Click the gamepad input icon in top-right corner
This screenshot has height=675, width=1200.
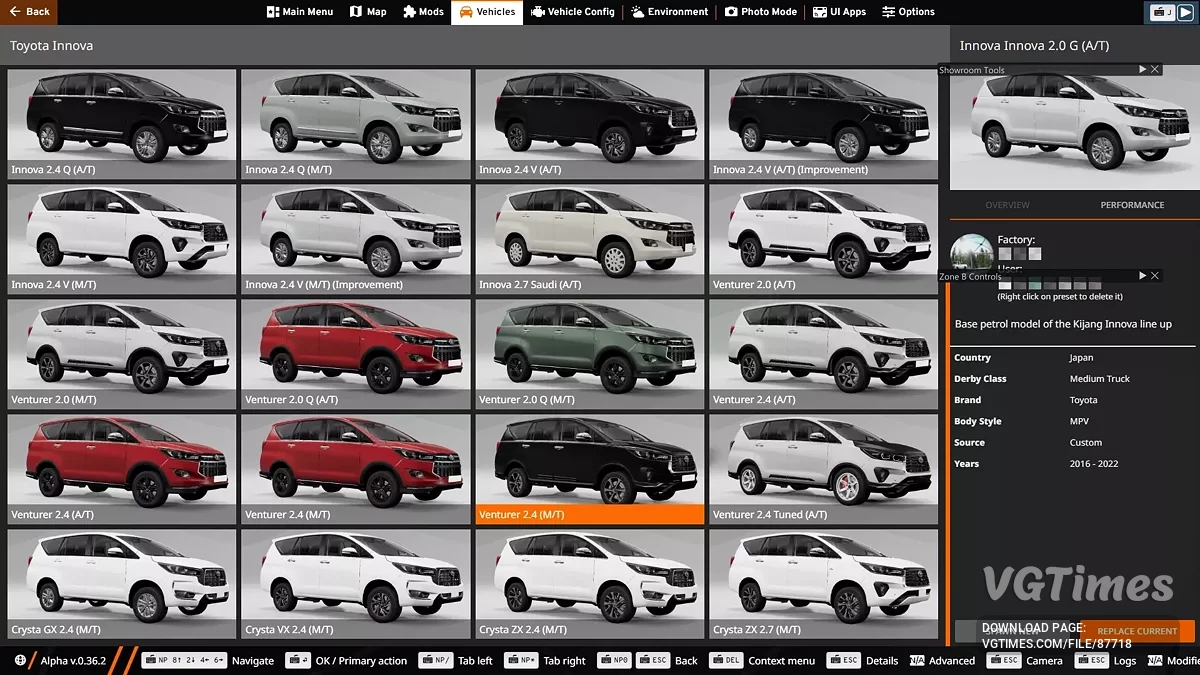tap(1163, 11)
